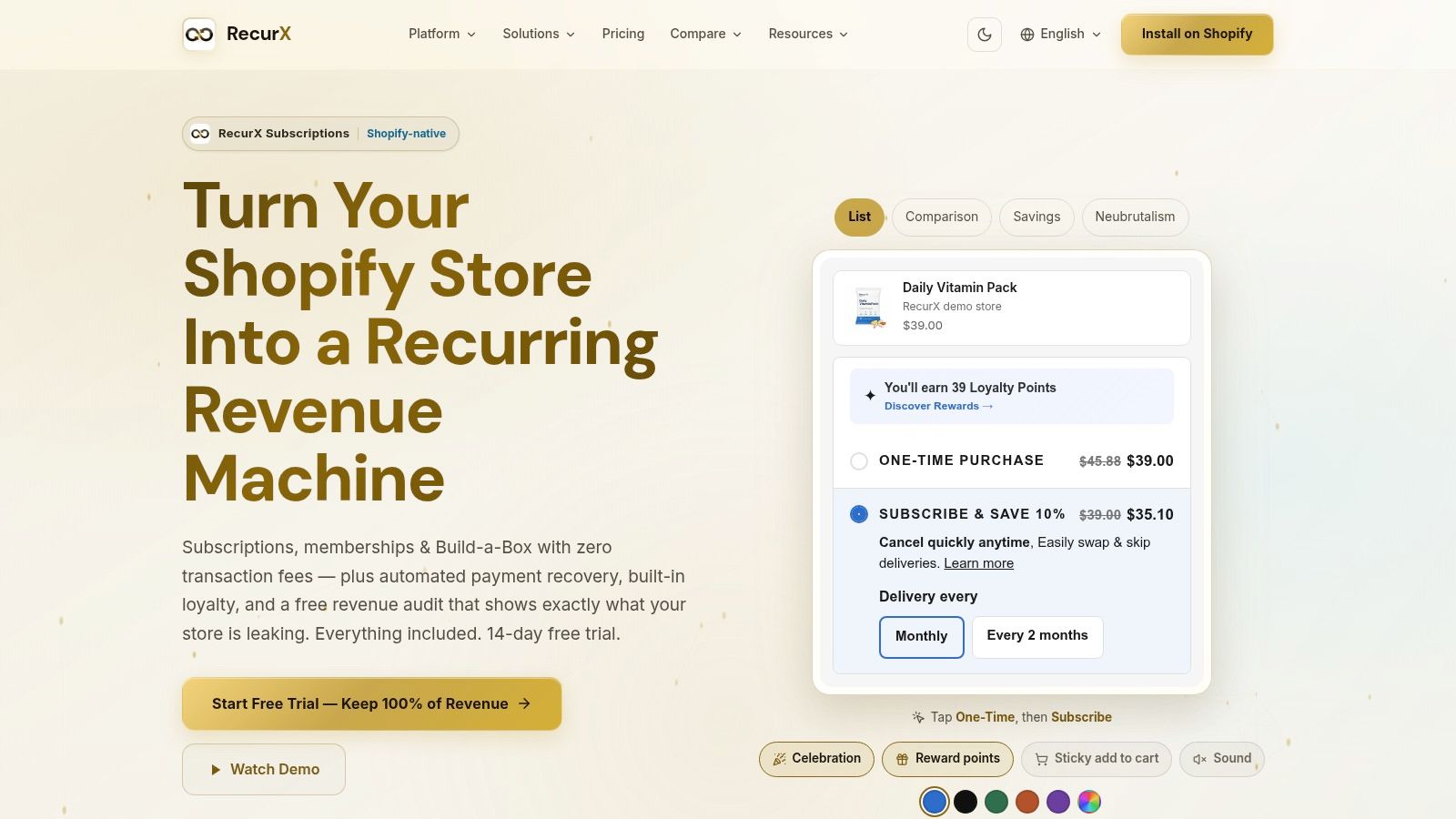Select the Subscribe & Save 10% radio button
Screen dimensions: 1456x819
point(859,514)
